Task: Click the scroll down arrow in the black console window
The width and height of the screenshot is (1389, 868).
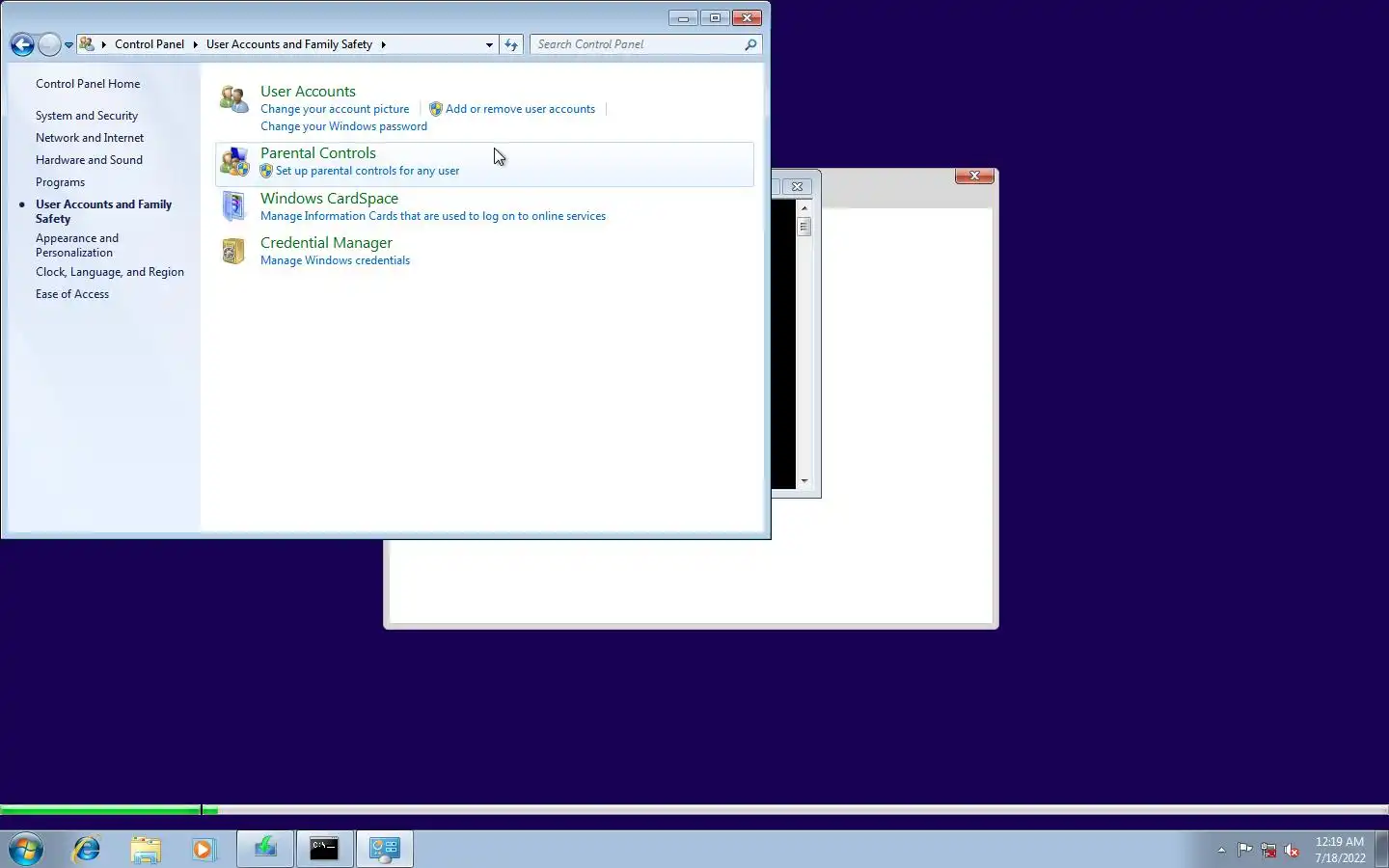Action: tap(804, 480)
